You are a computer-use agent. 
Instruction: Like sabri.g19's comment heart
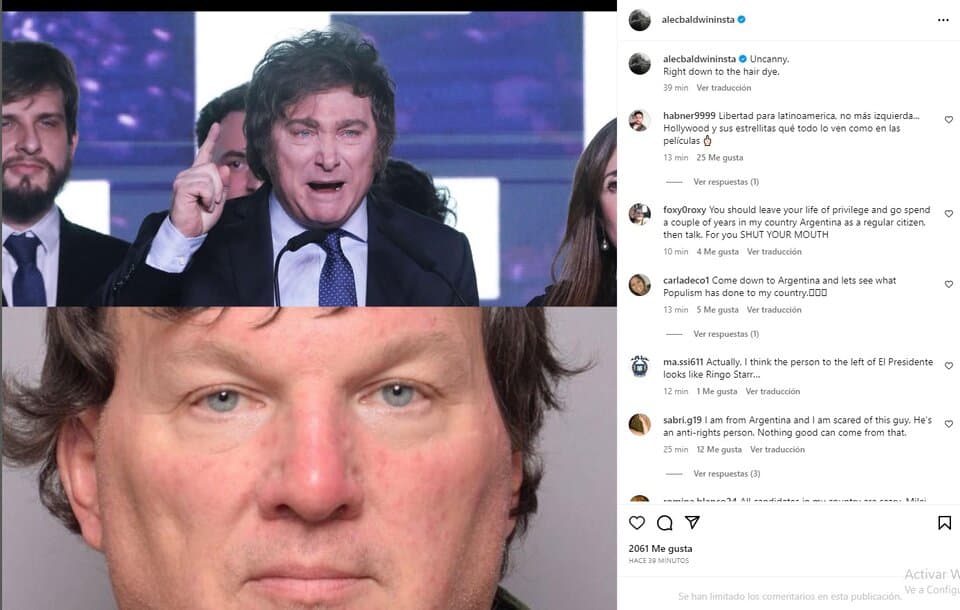pyautogui.click(x=948, y=424)
